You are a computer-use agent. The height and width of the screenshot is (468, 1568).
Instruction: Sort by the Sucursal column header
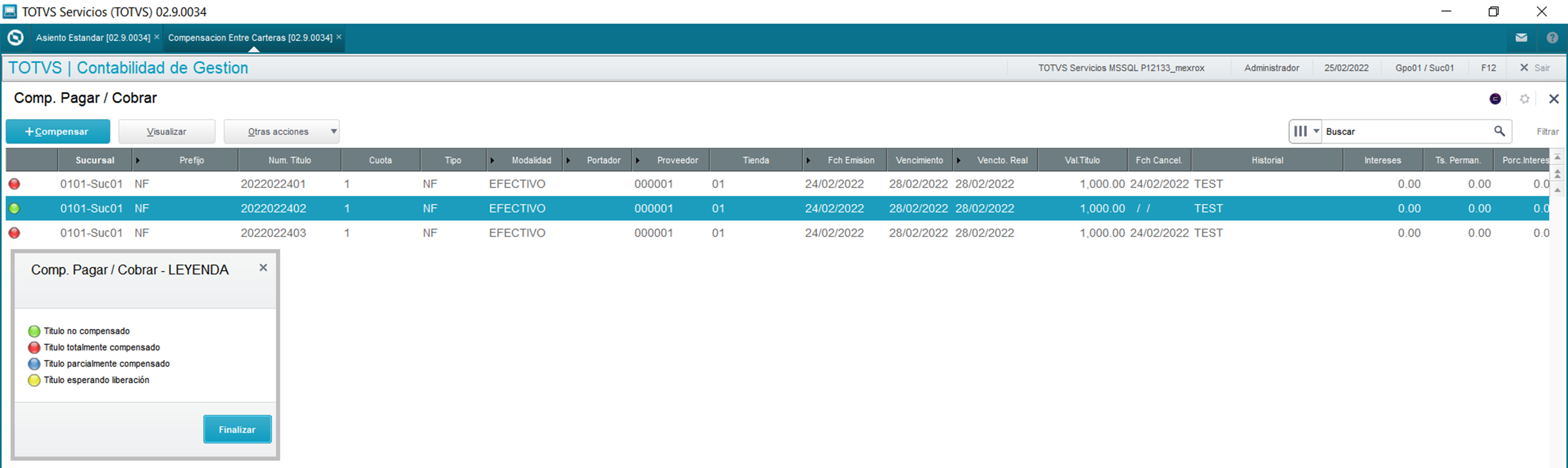(95, 160)
